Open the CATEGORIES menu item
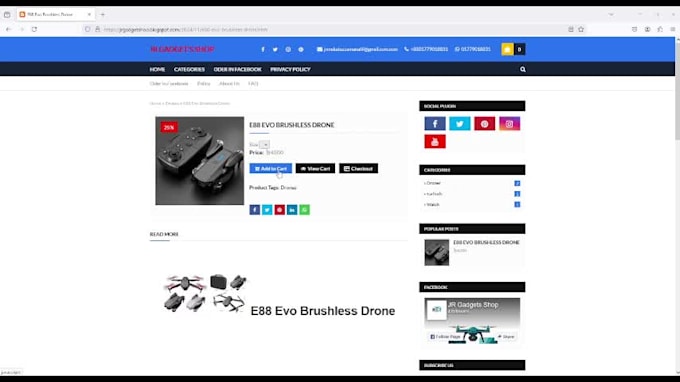680x382 pixels. click(x=189, y=69)
